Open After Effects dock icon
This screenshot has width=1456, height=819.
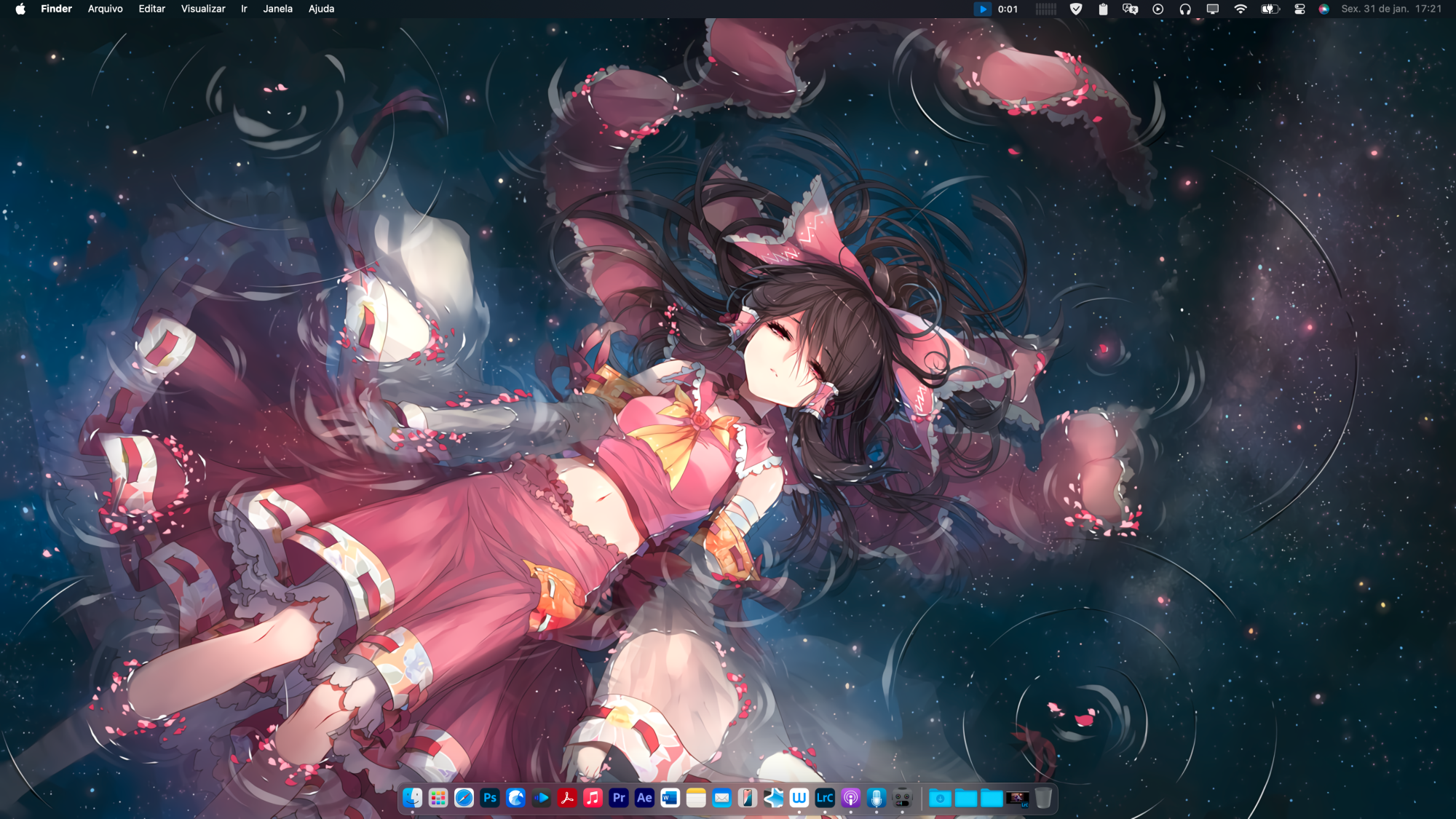click(x=644, y=798)
